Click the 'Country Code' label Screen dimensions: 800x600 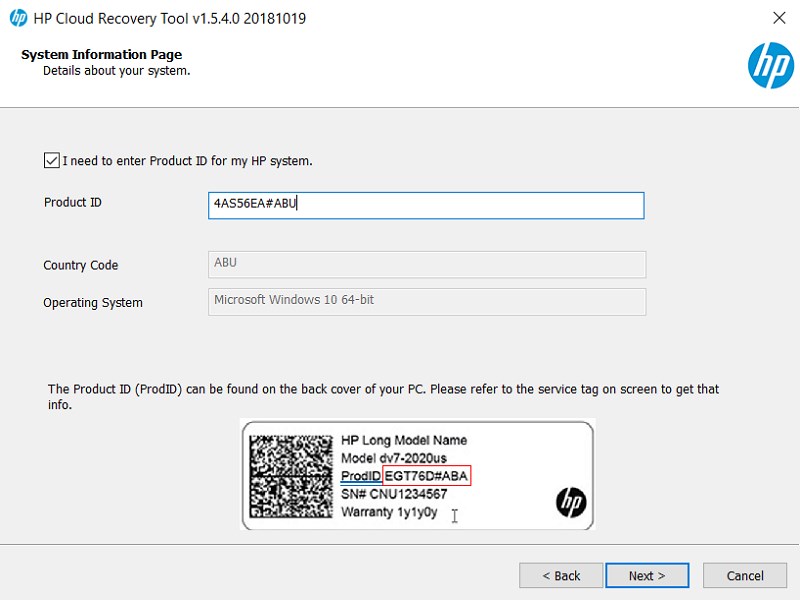click(x=81, y=265)
